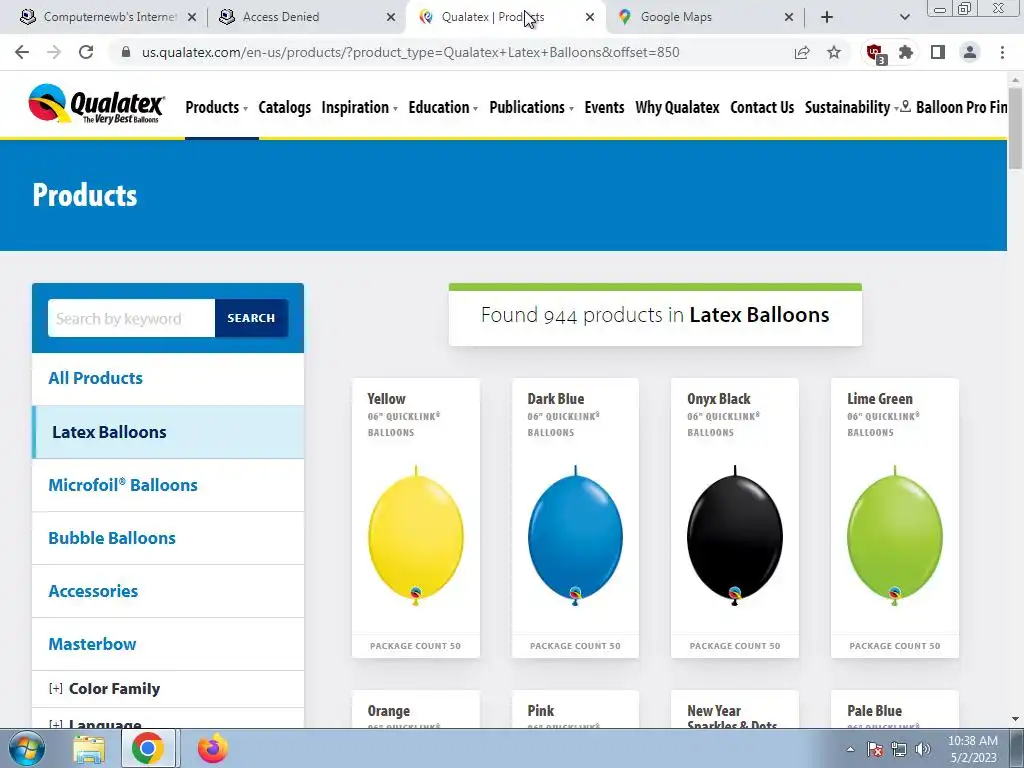Open a new browser tab

(827, 17)
